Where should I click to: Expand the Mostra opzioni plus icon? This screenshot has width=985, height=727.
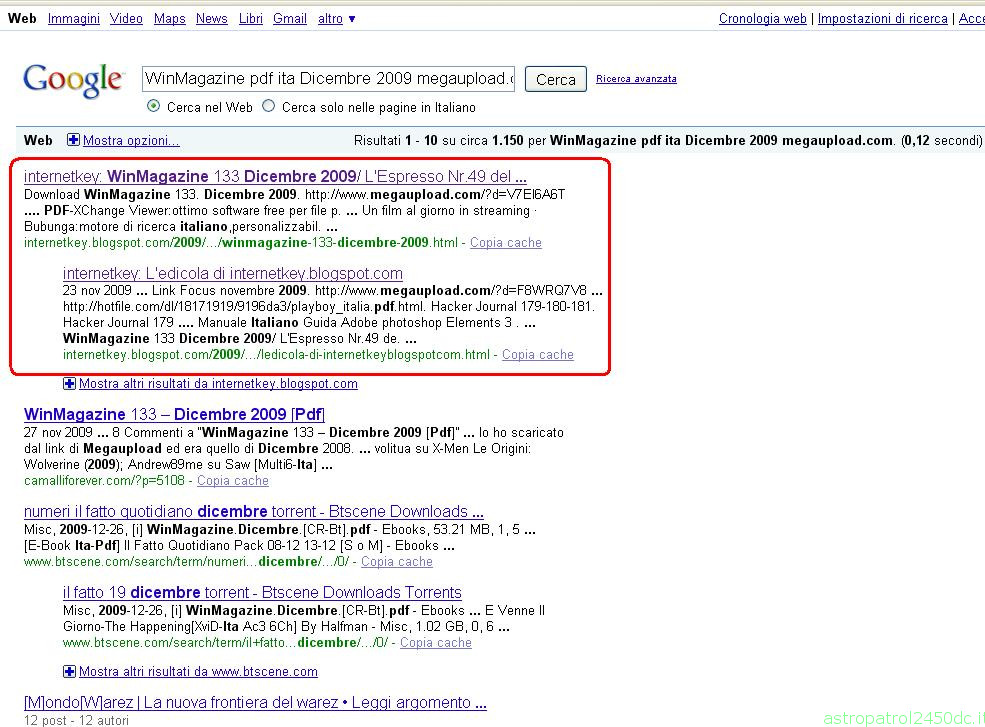(x=73, y=140)
